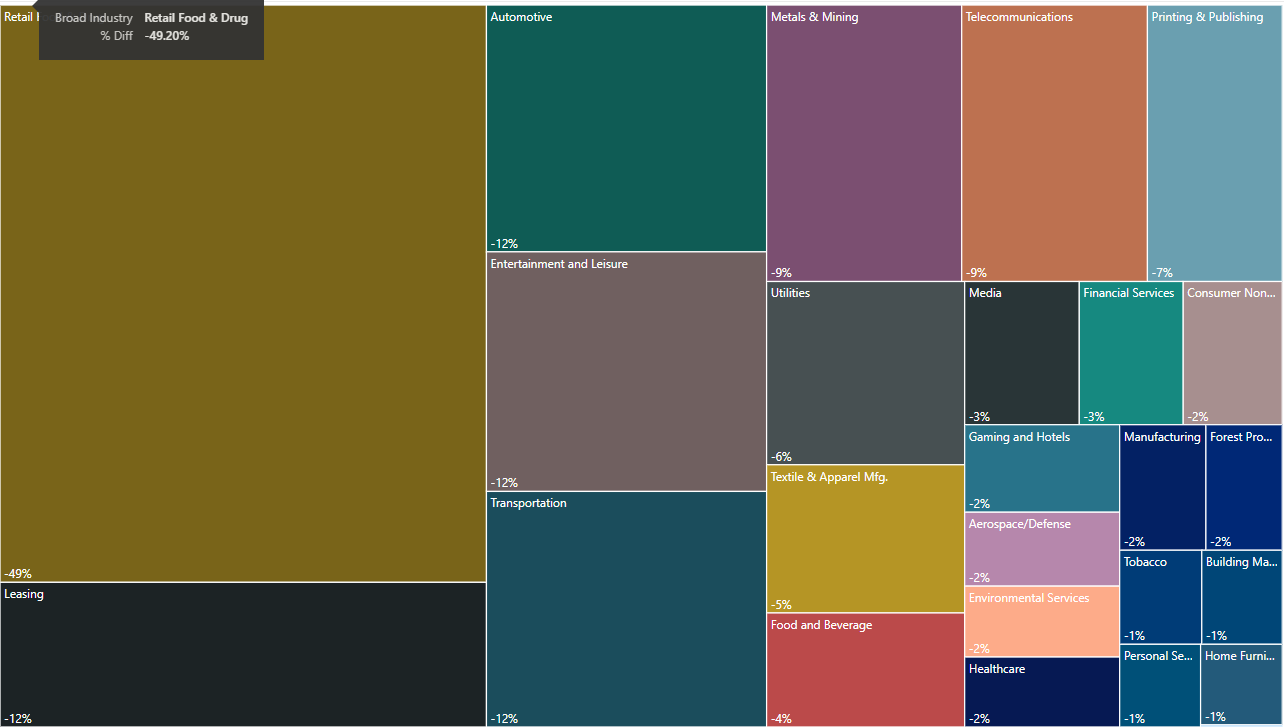
Task: Select the Healthcare tile
Action: [x=1042, y=692]
